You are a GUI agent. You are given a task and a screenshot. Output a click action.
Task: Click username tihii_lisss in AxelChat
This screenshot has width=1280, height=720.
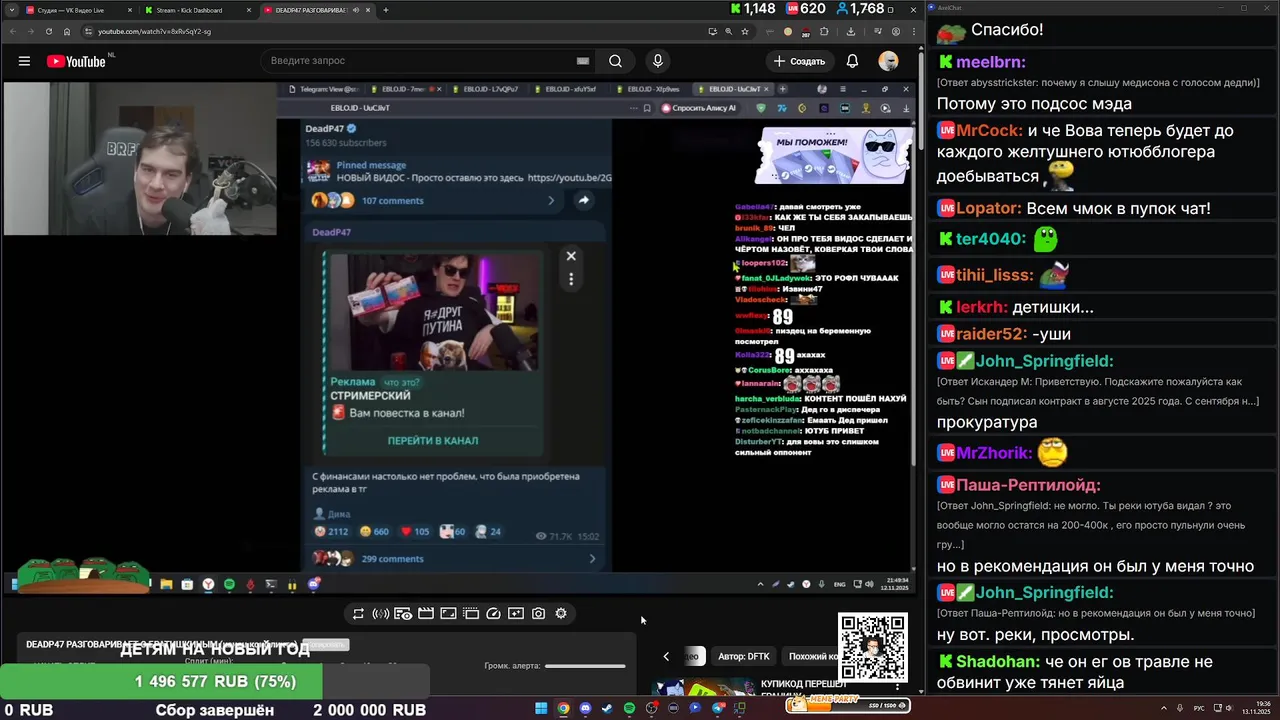[x=995, y=275]
